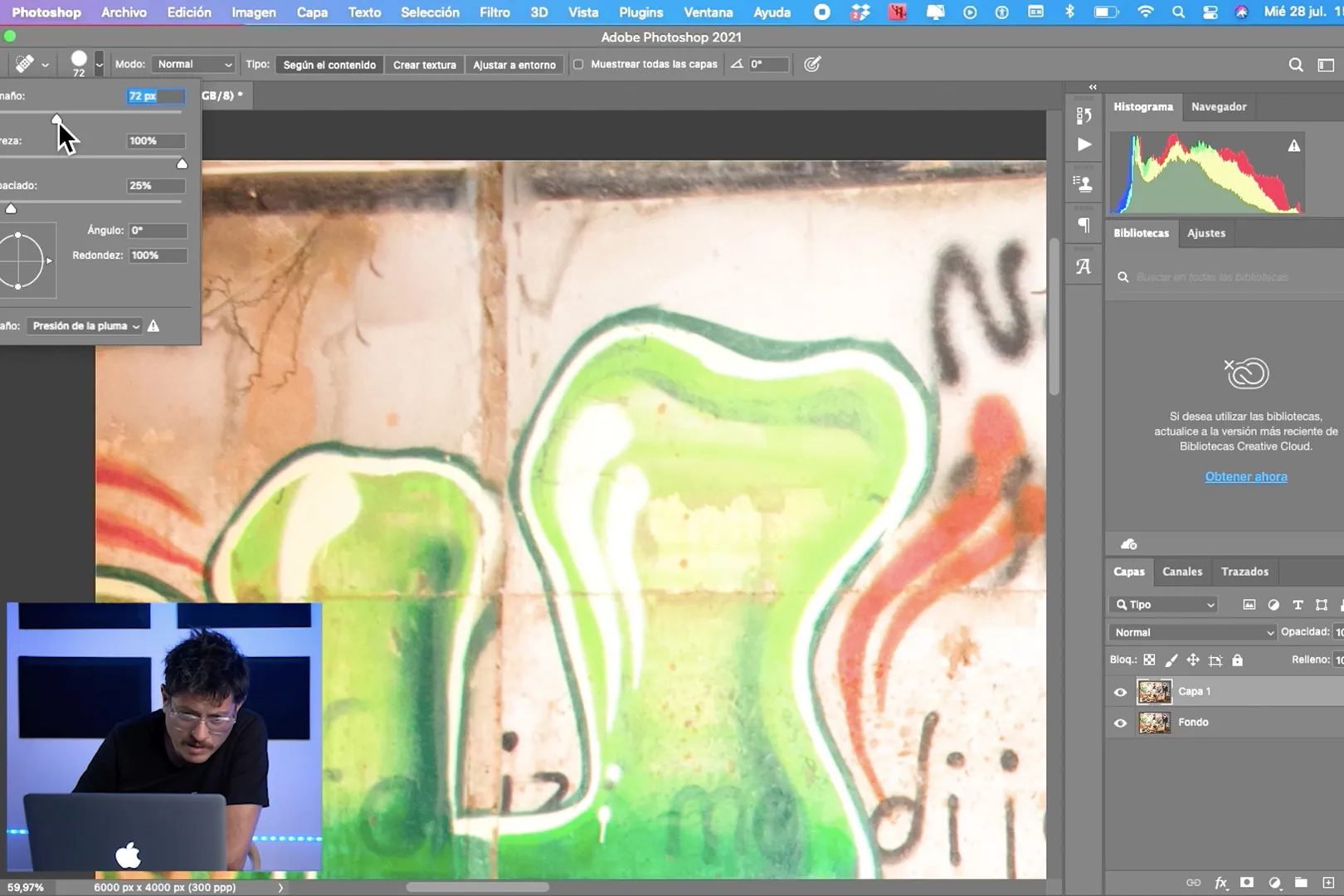Screen dimensions: 1344x896
Task: Click the histogram warning triangle icon
Action: 1293,146
